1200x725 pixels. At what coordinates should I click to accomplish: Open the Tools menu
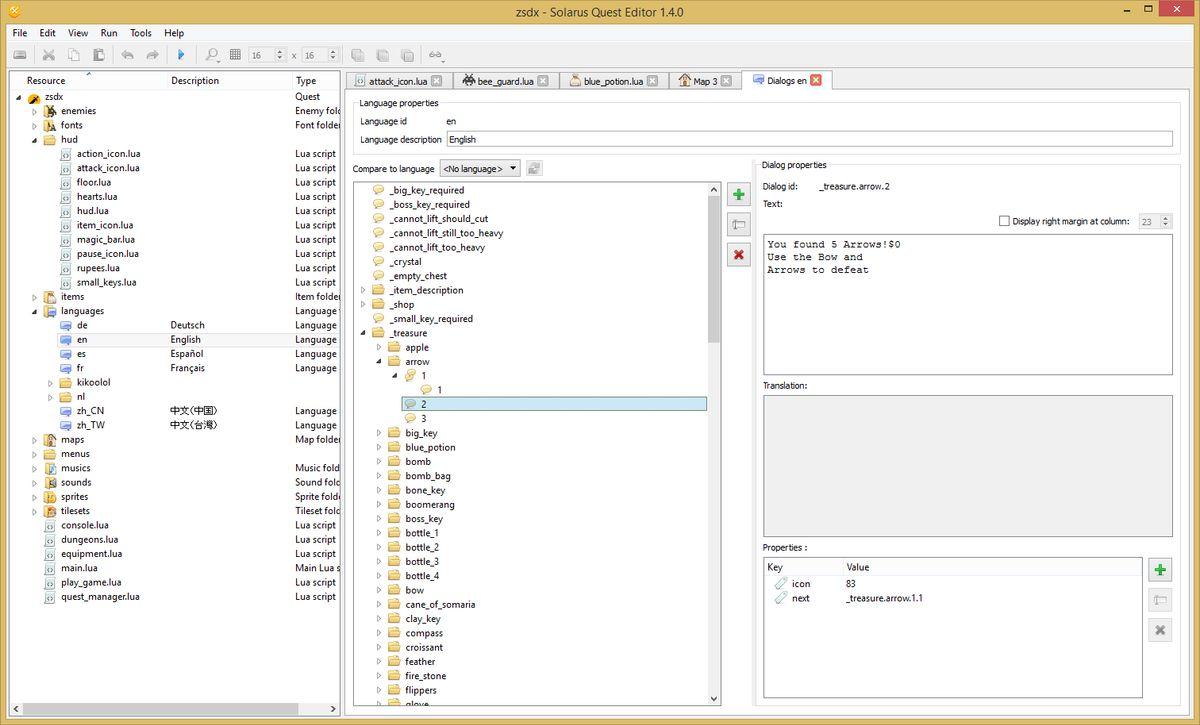click(140, 33)
